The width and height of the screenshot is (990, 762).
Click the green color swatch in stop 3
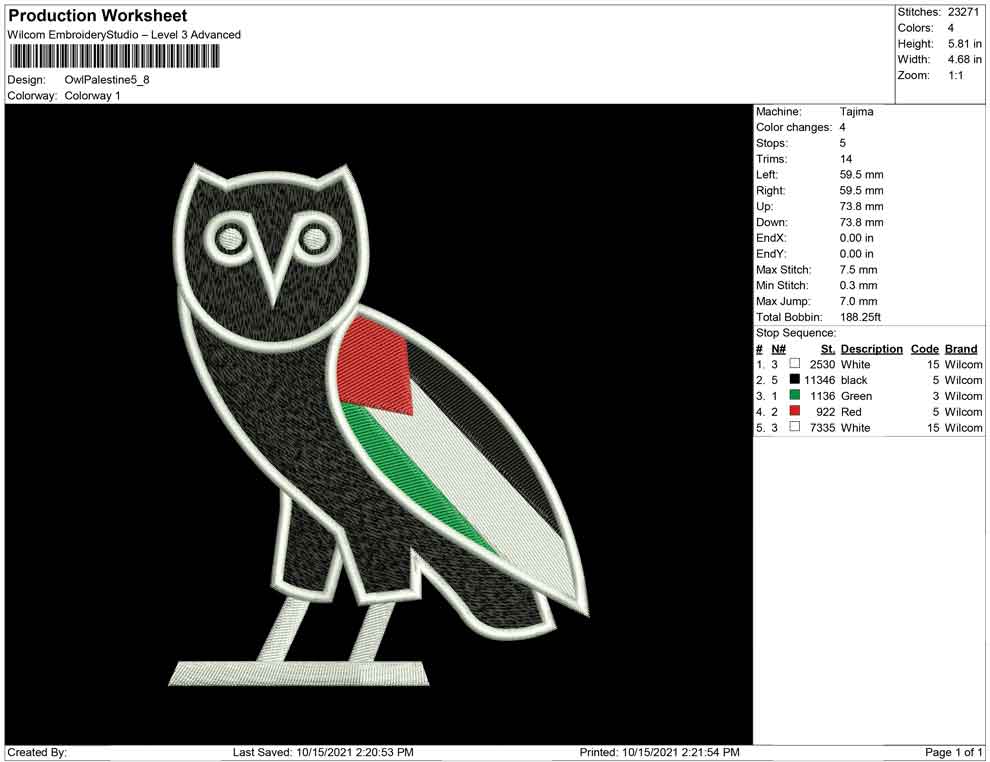point(794,395)
